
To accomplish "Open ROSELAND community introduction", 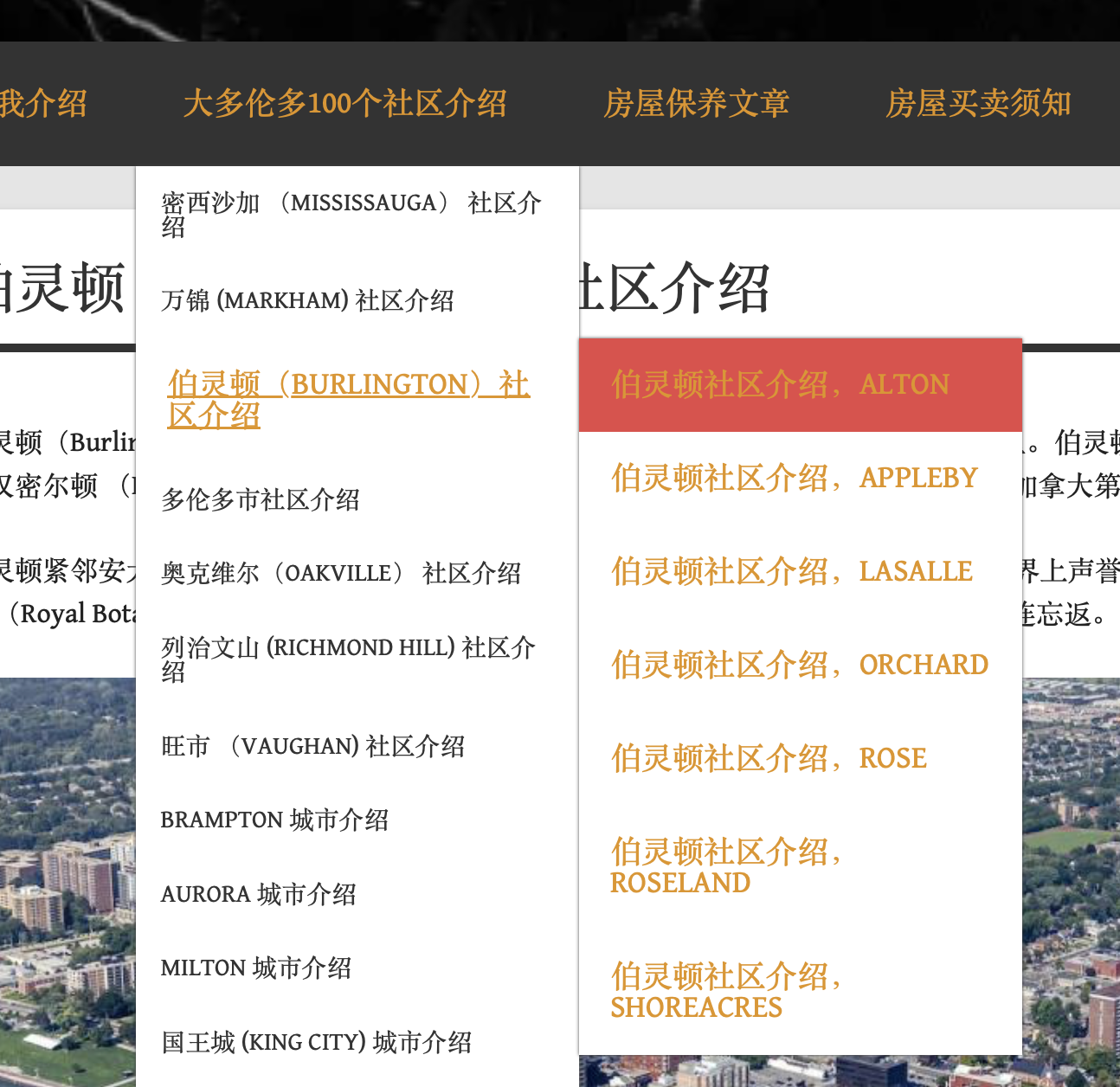I will [725, 867].
